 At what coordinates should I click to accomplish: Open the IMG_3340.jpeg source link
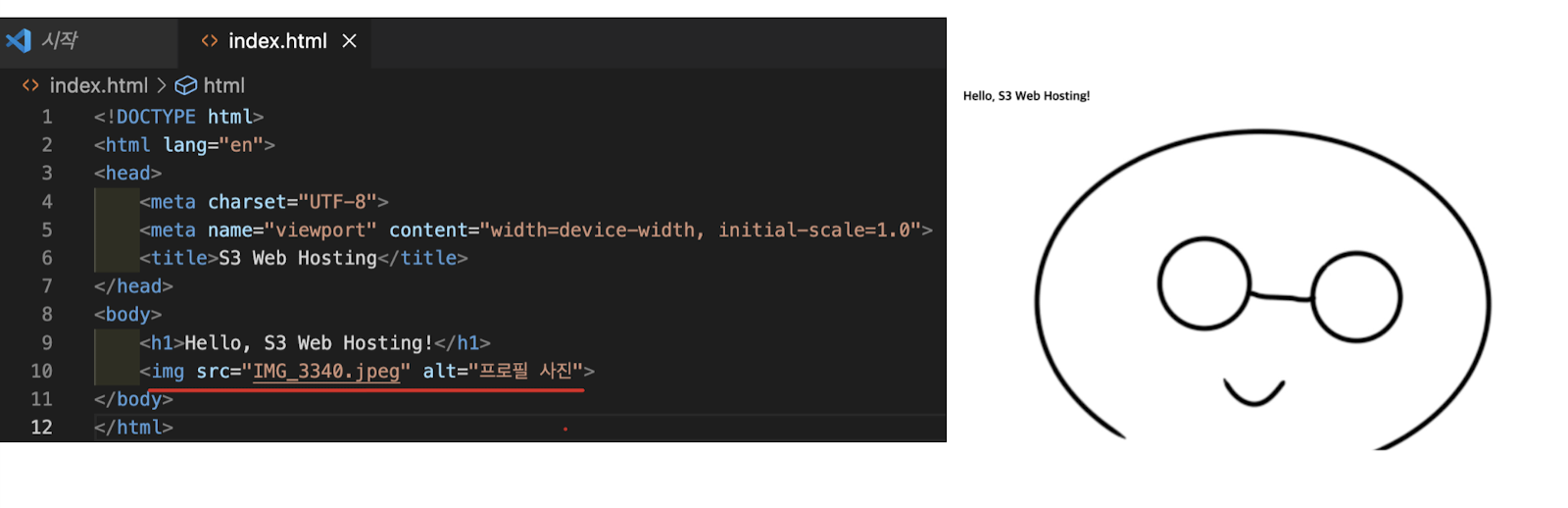click(326, 372)
